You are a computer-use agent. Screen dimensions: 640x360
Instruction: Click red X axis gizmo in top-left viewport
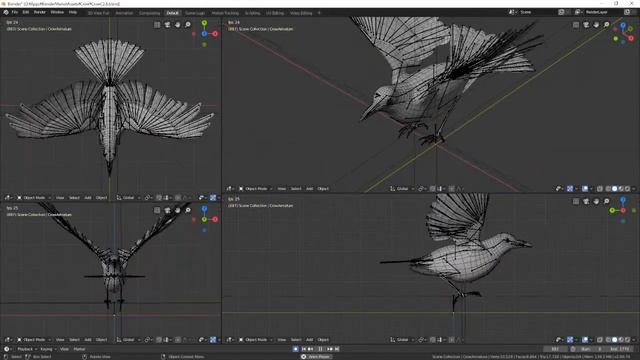tap(215, 34)
